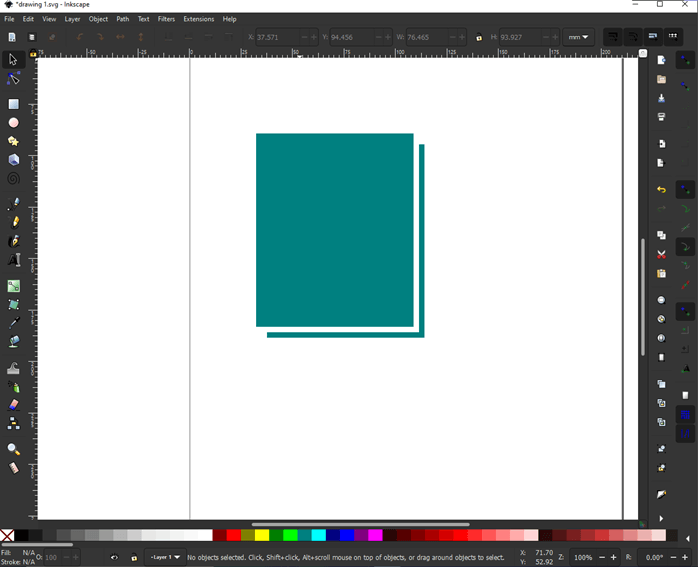The width and height of the screenshot is (698, 567).
Task: Pick the yellow swatch in the palette
Action: tap(262, 536)
